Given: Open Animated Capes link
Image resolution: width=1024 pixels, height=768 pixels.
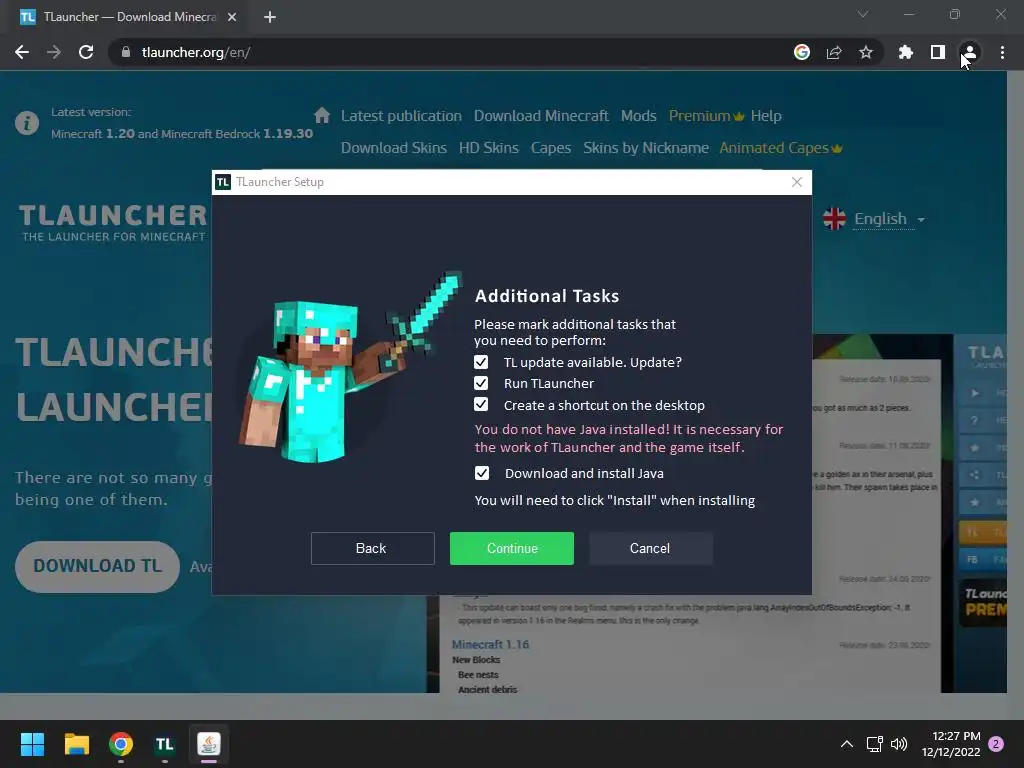Looking at the screenshot, I should point(780,148).
